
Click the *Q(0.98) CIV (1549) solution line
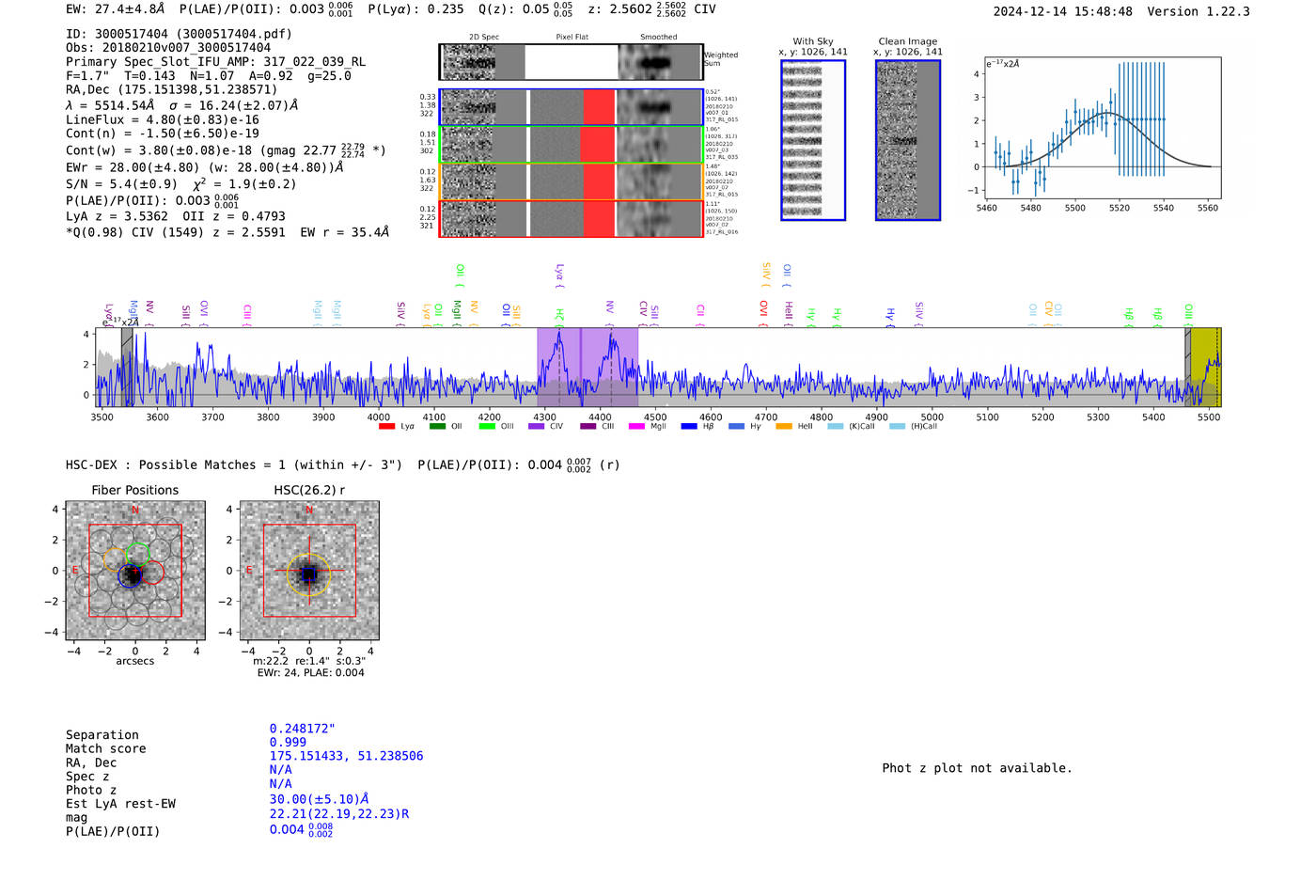tap(227, 232)
